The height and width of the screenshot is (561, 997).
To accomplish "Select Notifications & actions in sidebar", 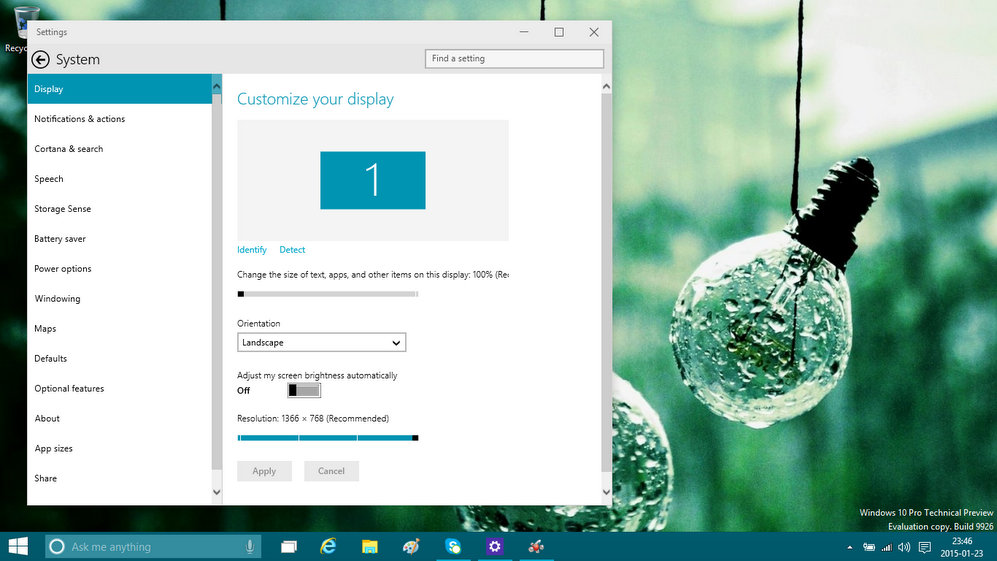I will point(80,119).
